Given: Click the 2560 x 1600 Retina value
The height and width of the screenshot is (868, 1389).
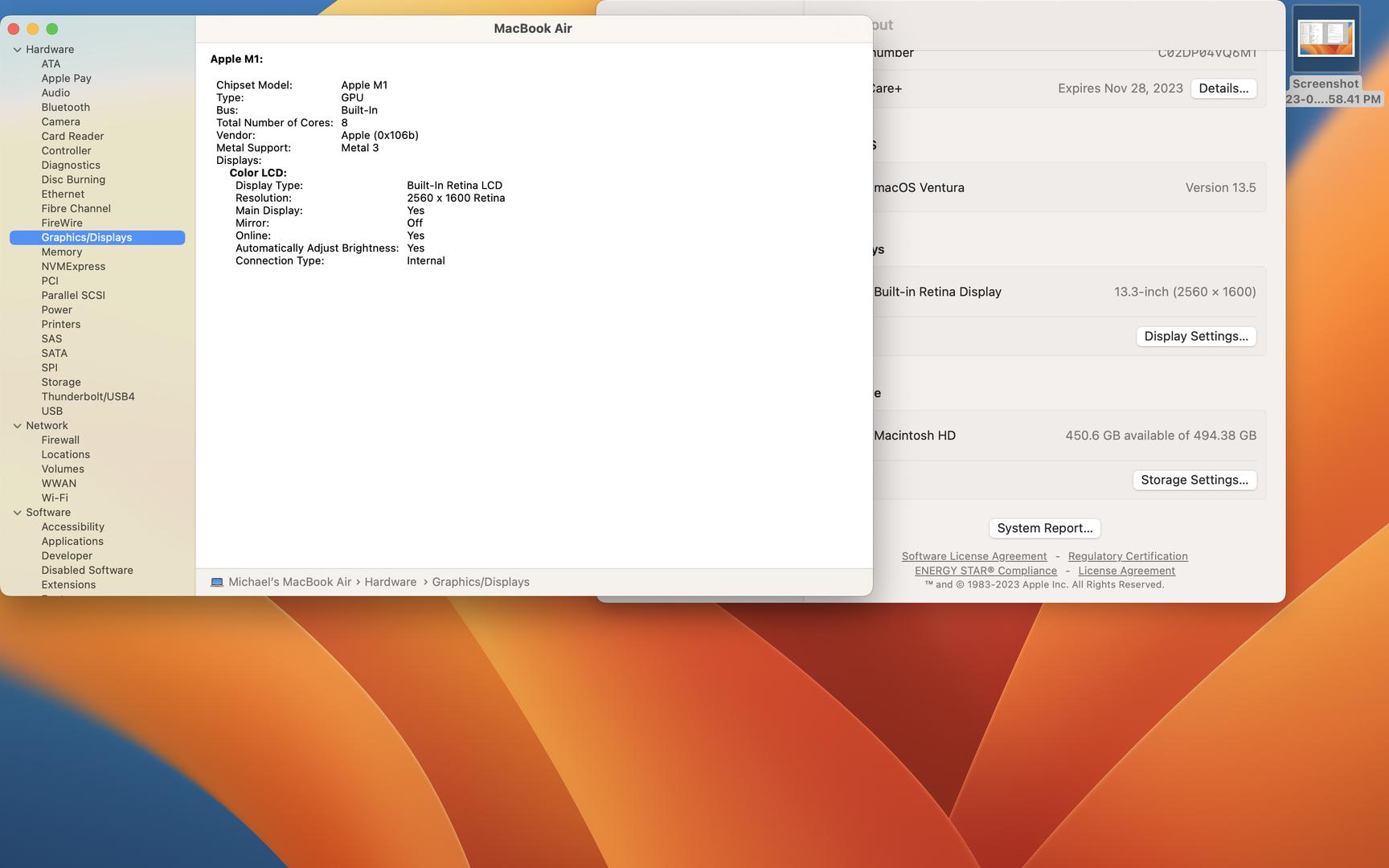Looking at the screenshot, I should (x=456, y=198).
